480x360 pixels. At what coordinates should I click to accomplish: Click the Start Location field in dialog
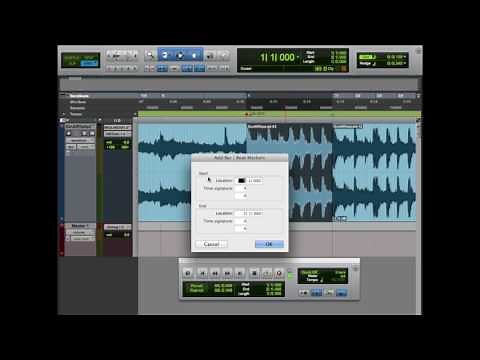pos(249,181)
